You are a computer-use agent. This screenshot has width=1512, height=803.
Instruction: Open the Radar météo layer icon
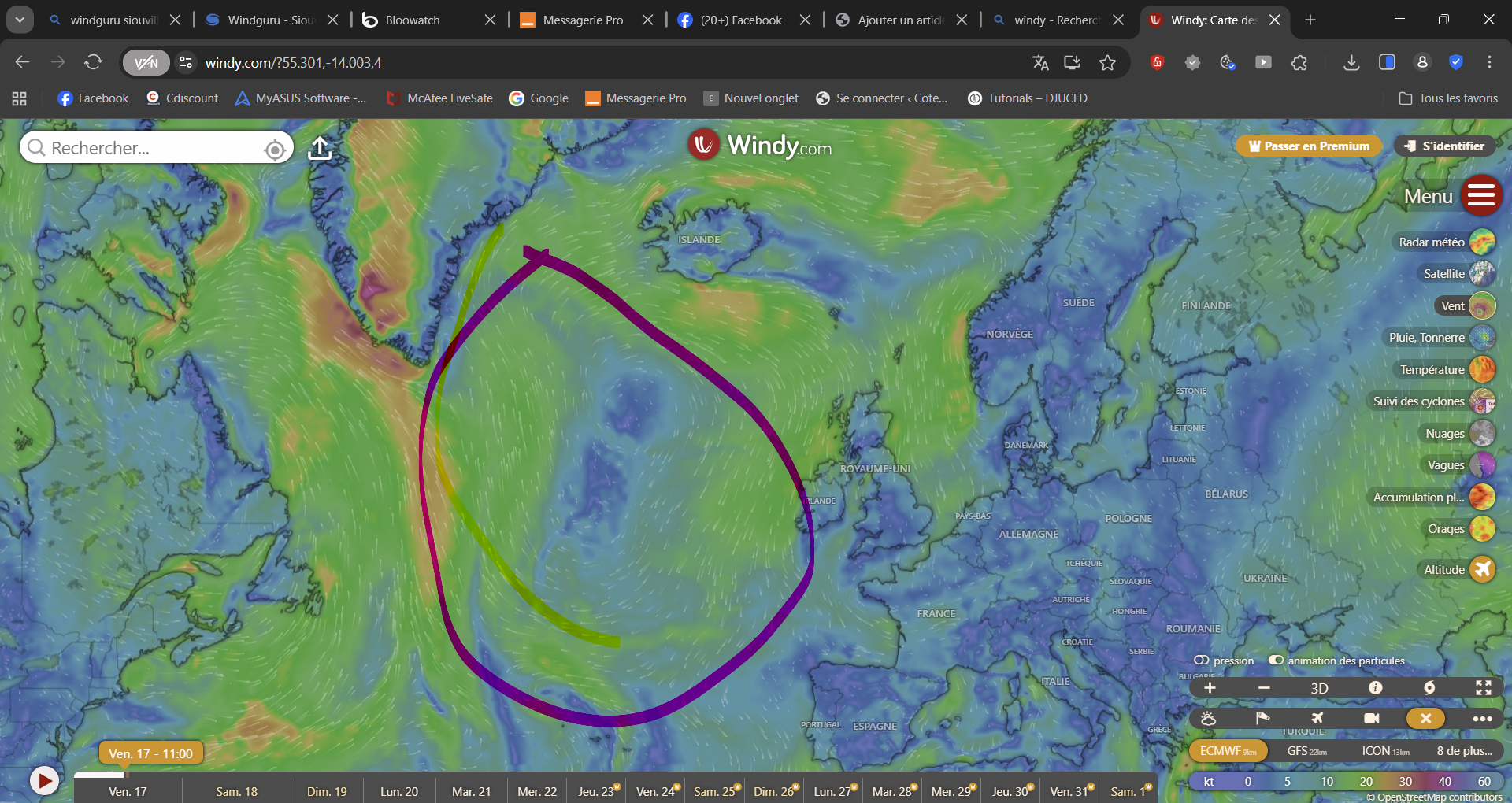click(x=1482, y=242)
